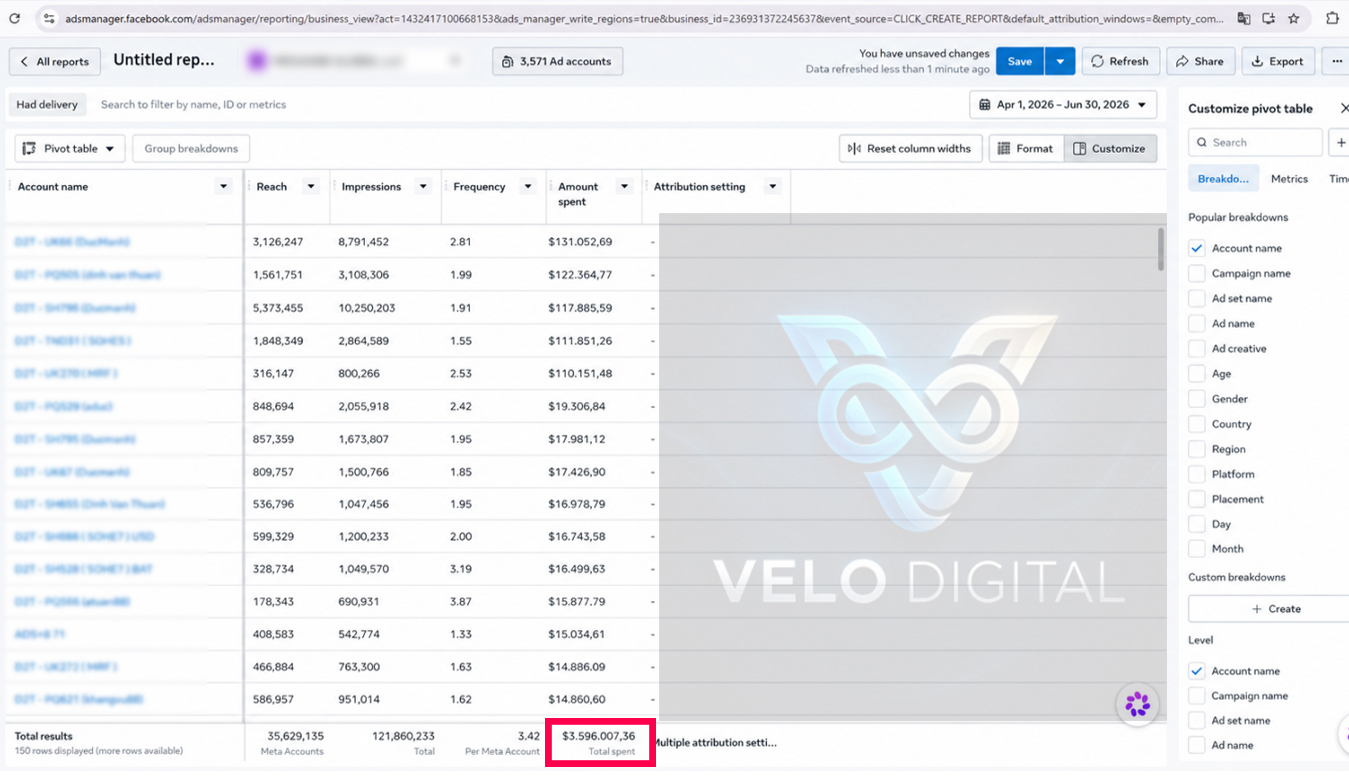Go back to All reports
The image size is (1349, 778).
[x=55, y=62]
